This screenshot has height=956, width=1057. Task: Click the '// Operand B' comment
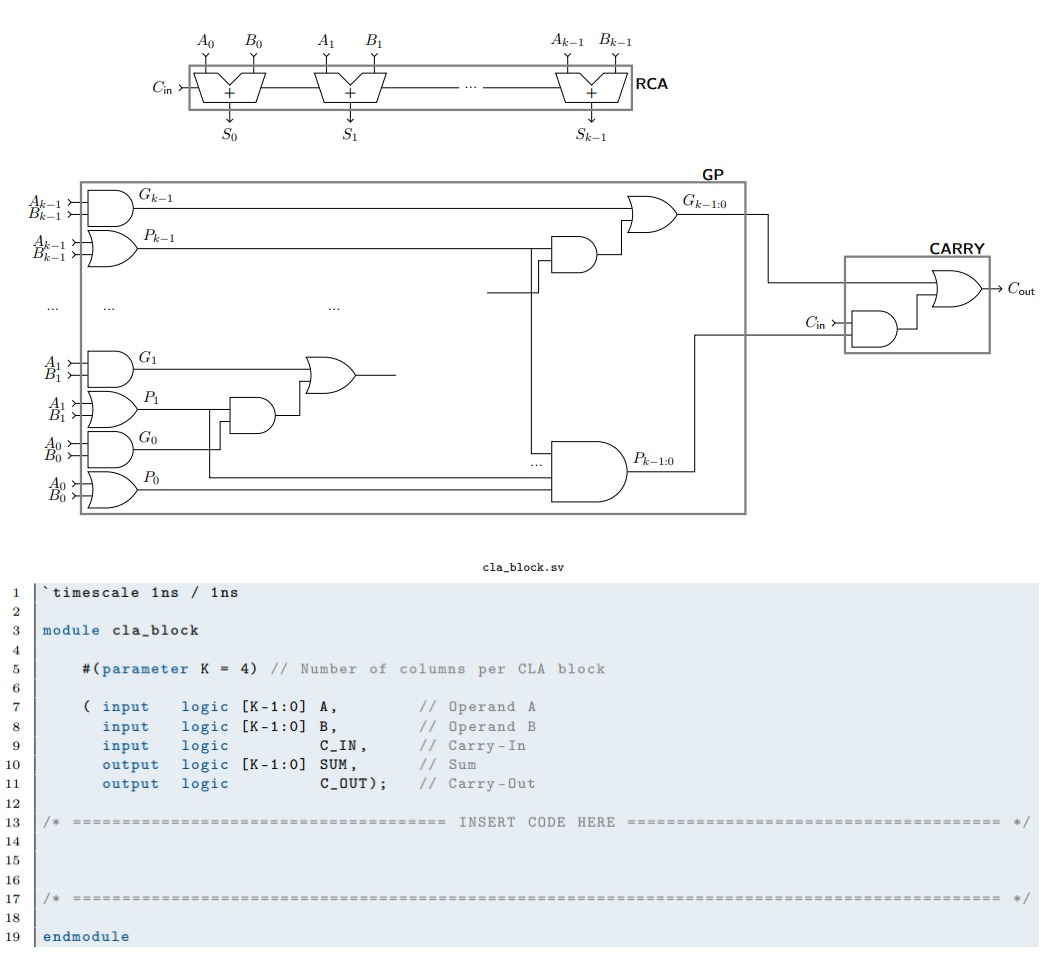click(x=477, y=727)
